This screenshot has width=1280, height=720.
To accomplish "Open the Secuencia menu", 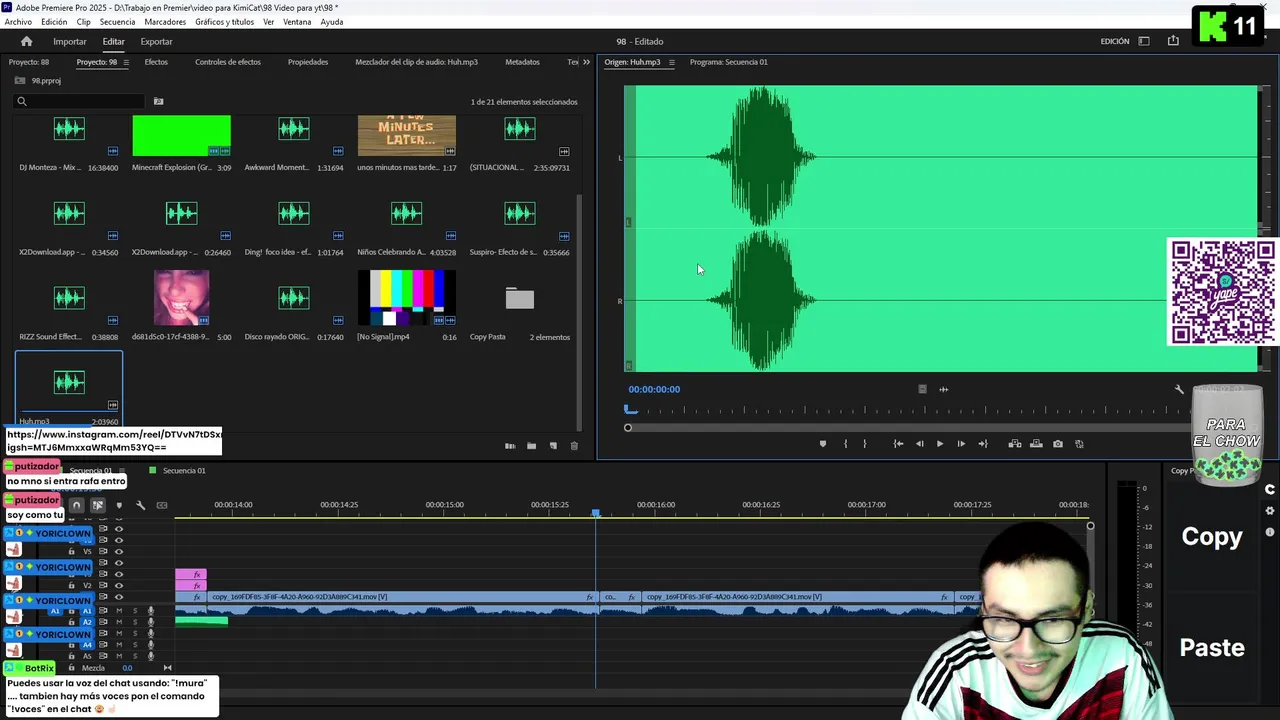I will pos(117,22).
